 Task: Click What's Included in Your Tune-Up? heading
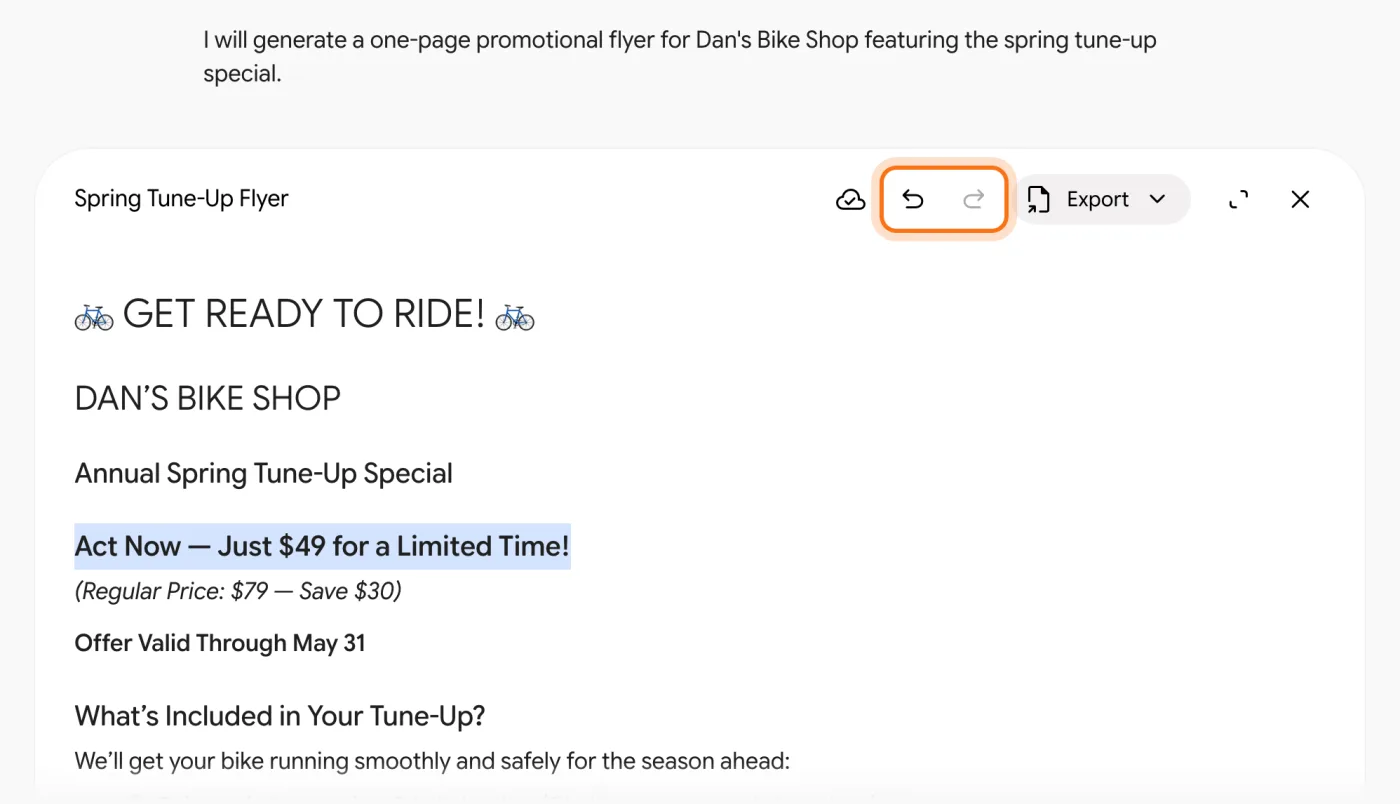coord(280,716)
